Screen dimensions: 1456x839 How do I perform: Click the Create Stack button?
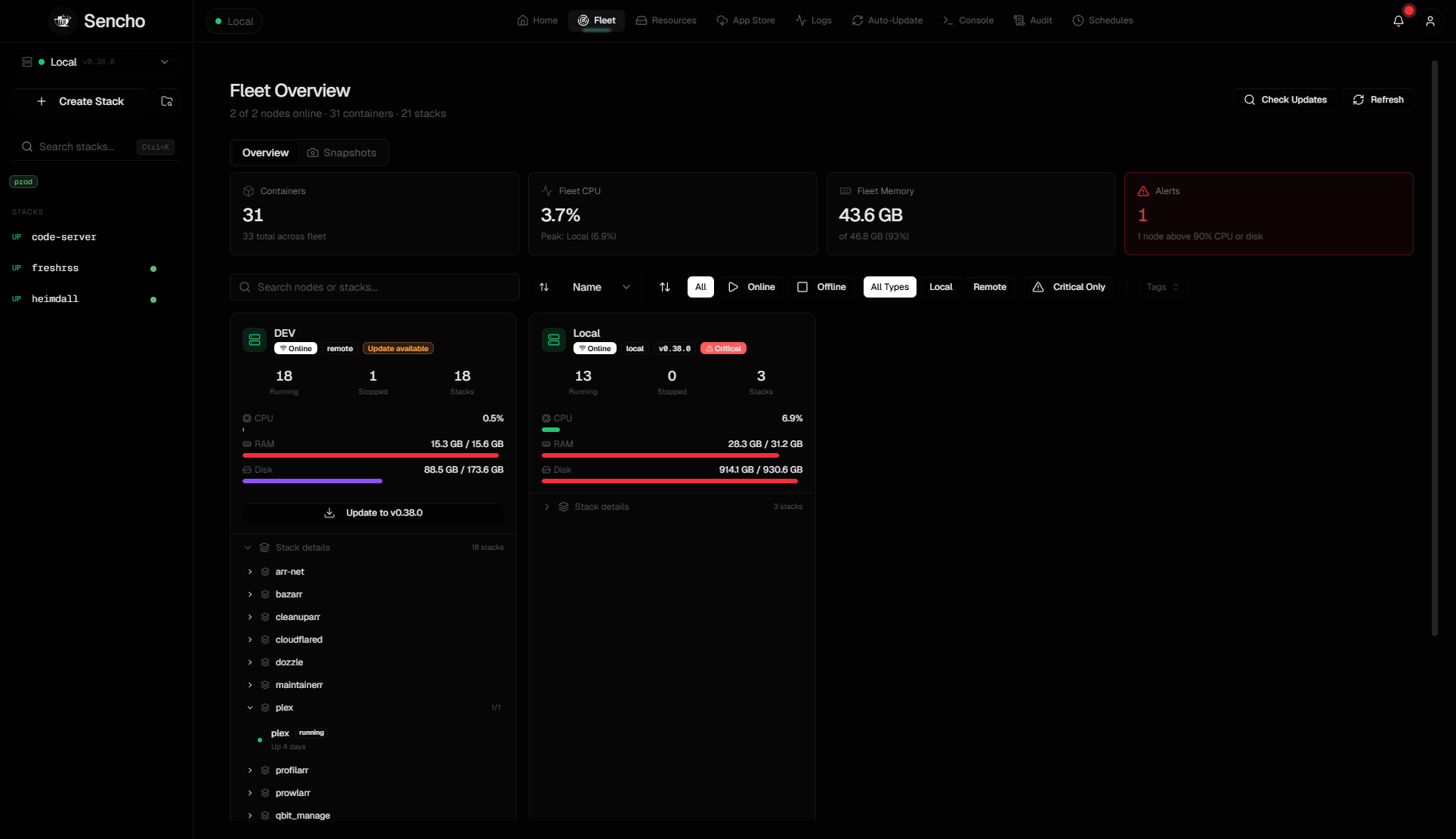point(80,101)
